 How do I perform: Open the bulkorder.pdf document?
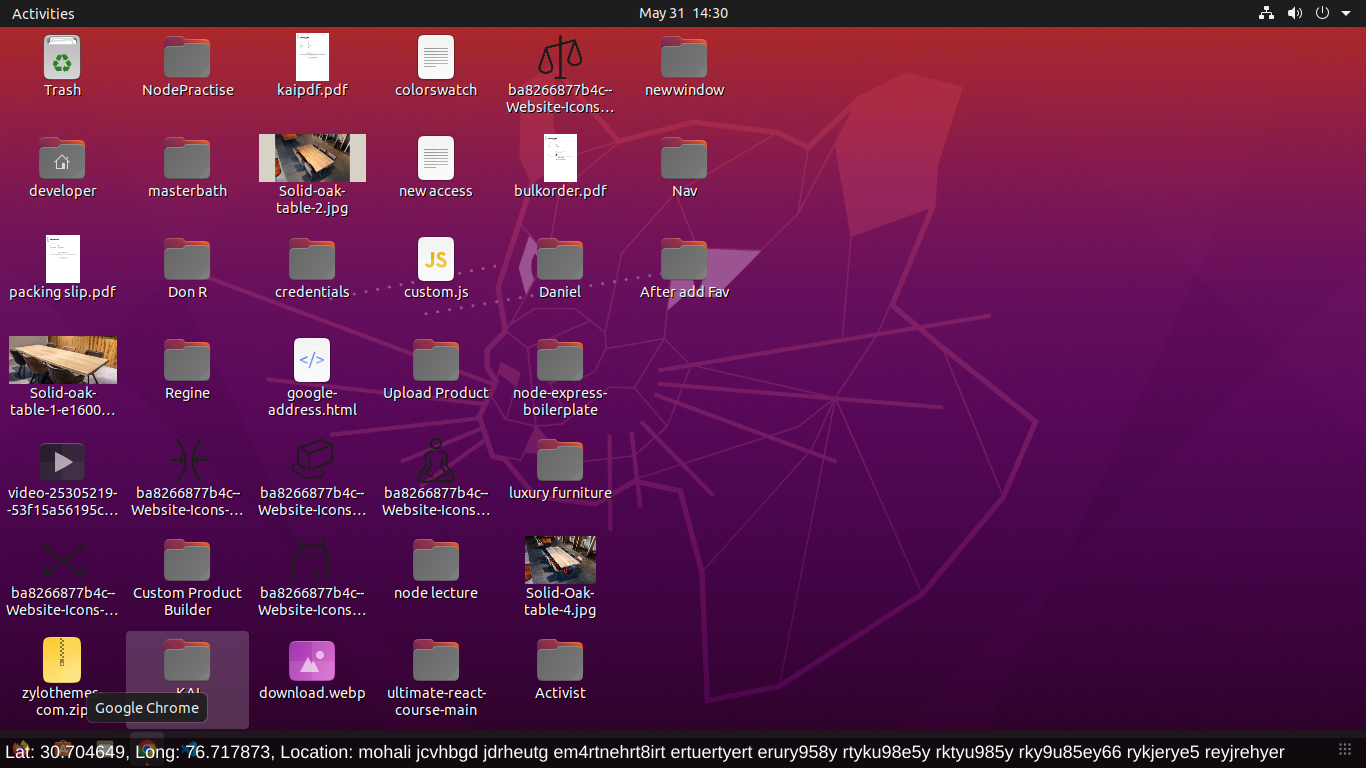(560, 159)
